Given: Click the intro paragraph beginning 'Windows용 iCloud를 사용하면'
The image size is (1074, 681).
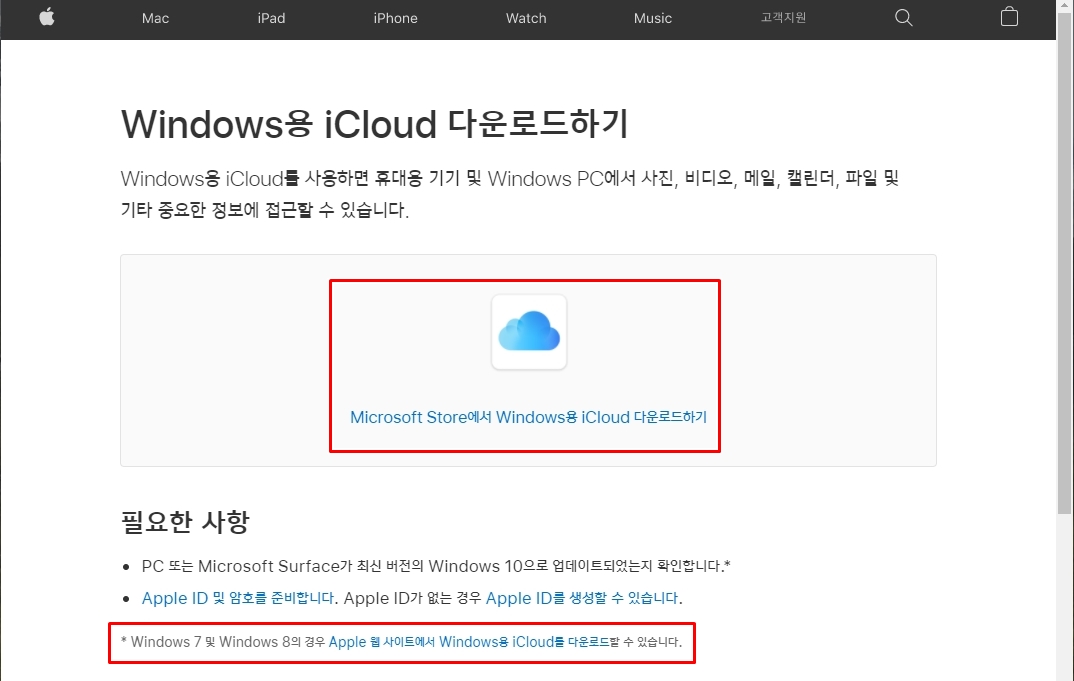Looking at the screenshot, I should [x=510, y=194].
